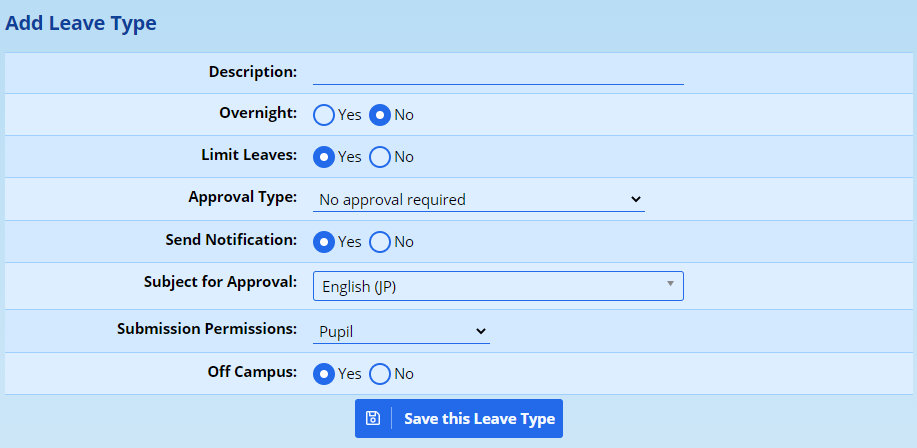Open the Approval Type dropdown
Viewport: 917px width, 448px height.
click(478, 200)
